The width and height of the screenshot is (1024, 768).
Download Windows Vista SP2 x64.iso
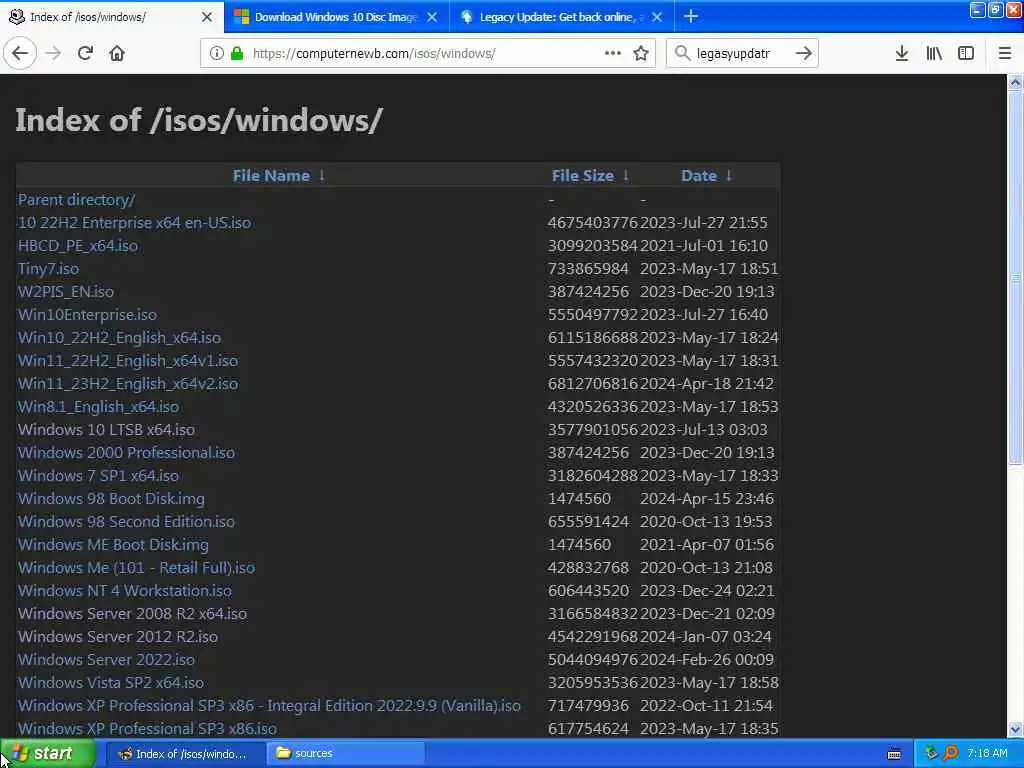[111, 682]
